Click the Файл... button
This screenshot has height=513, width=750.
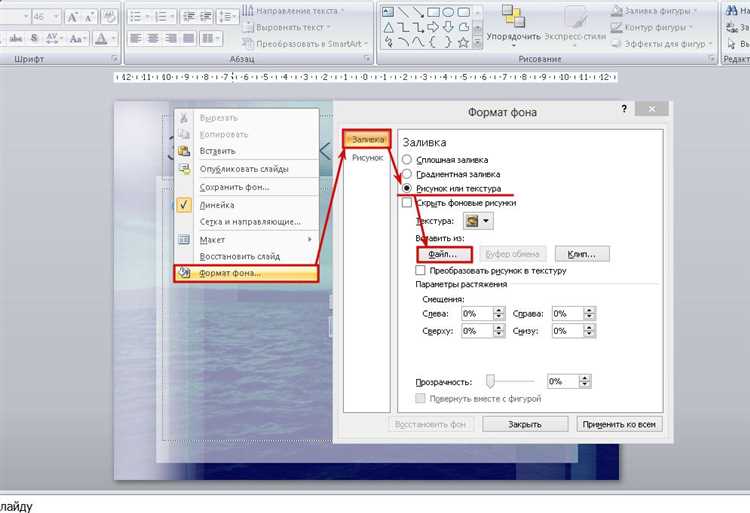click(x=444, y=254)
